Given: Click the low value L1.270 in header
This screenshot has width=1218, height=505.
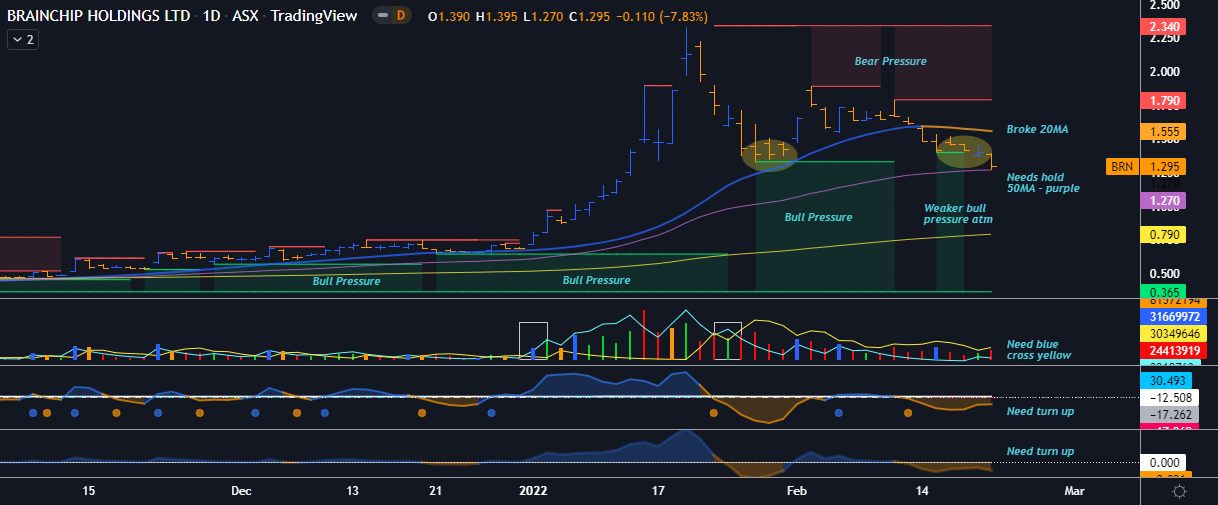Looking at the screenshot, I should 544,16.
